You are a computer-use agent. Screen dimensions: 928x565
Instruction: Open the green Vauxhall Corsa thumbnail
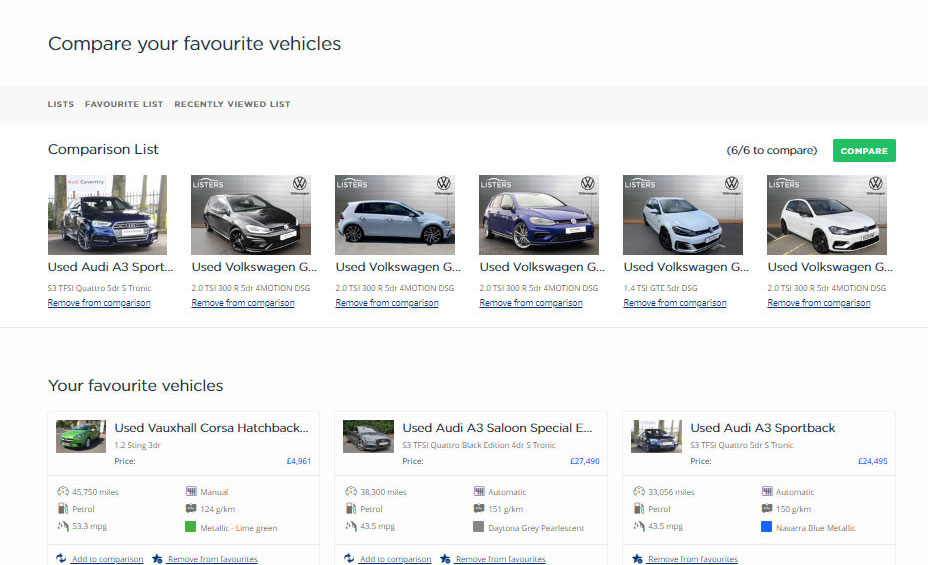point(81,436)
